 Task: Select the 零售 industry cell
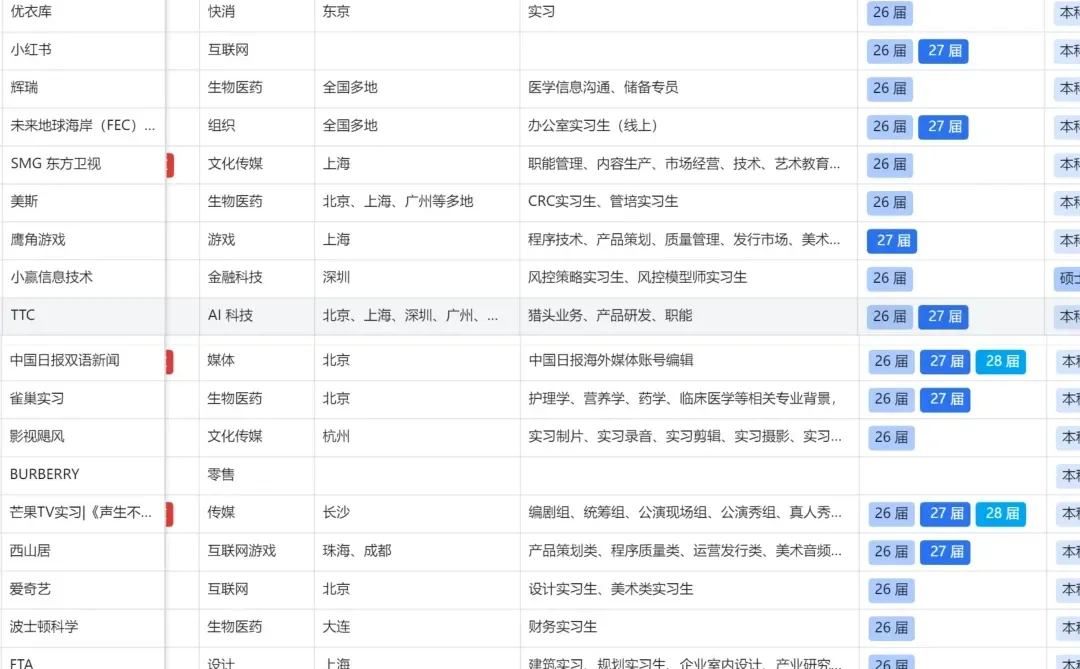pos(221,474)
